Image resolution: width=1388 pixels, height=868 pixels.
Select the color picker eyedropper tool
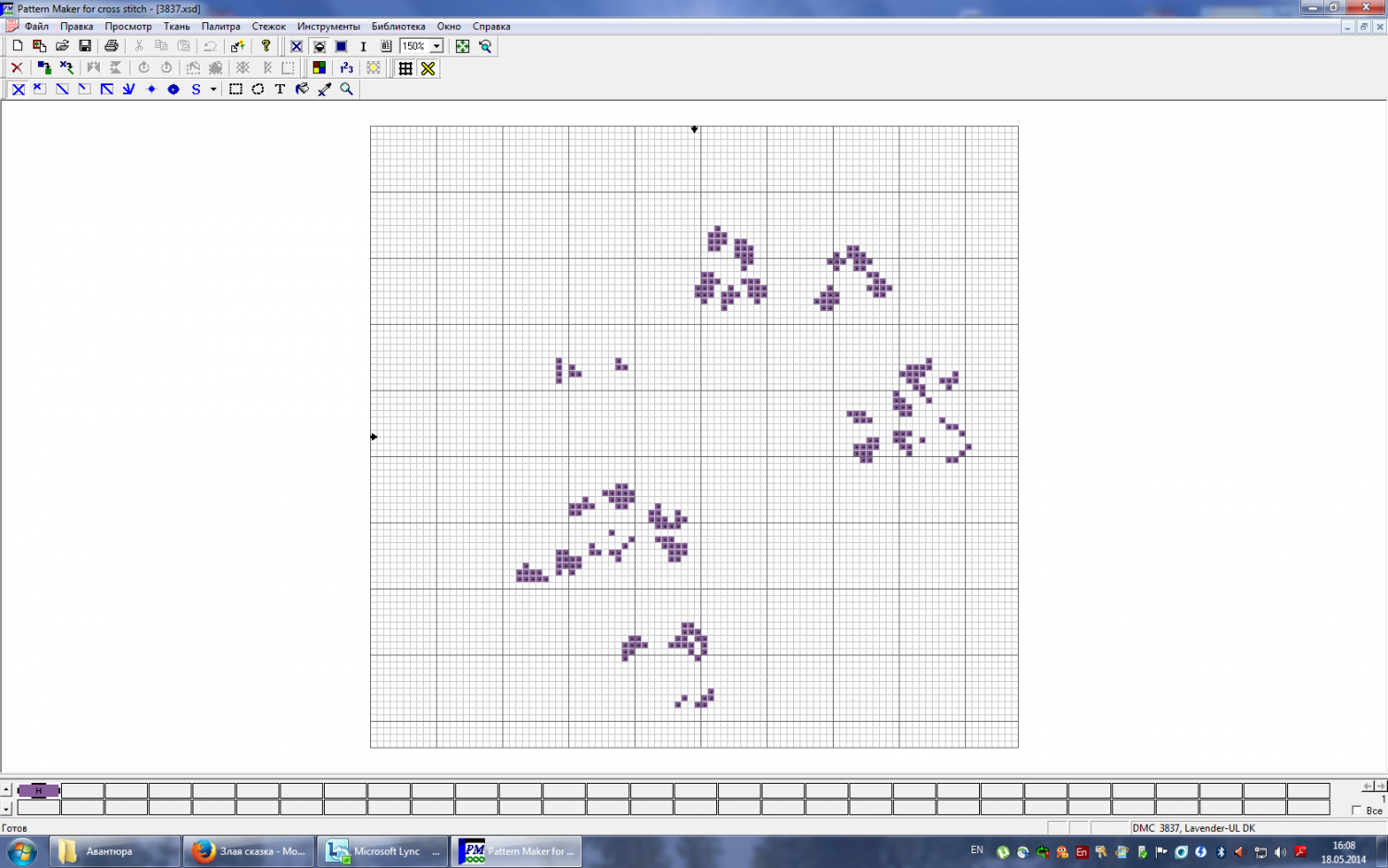pyautogui.click(x=325, y=90)
